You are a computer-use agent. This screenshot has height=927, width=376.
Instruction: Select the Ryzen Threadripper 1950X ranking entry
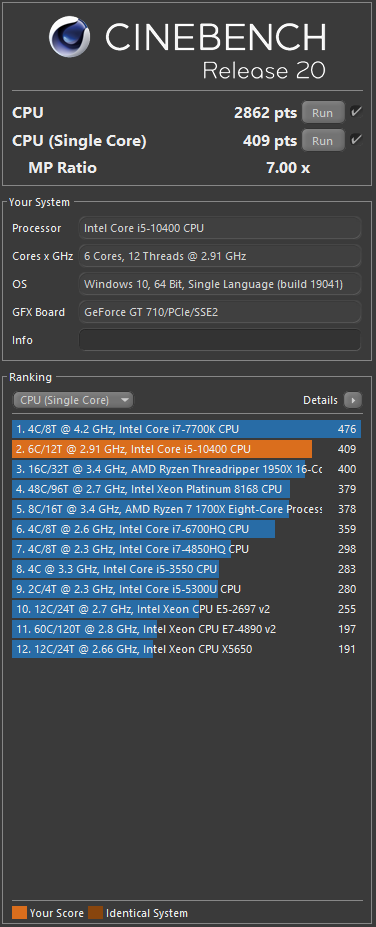(x=186, y=469)
